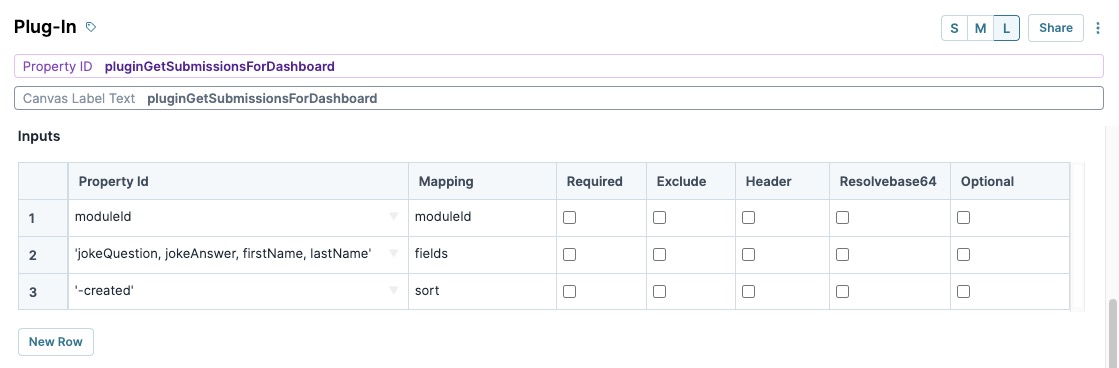Open the moduleId property dropdown arrow

pyautogui.click(x=393, y=217)
